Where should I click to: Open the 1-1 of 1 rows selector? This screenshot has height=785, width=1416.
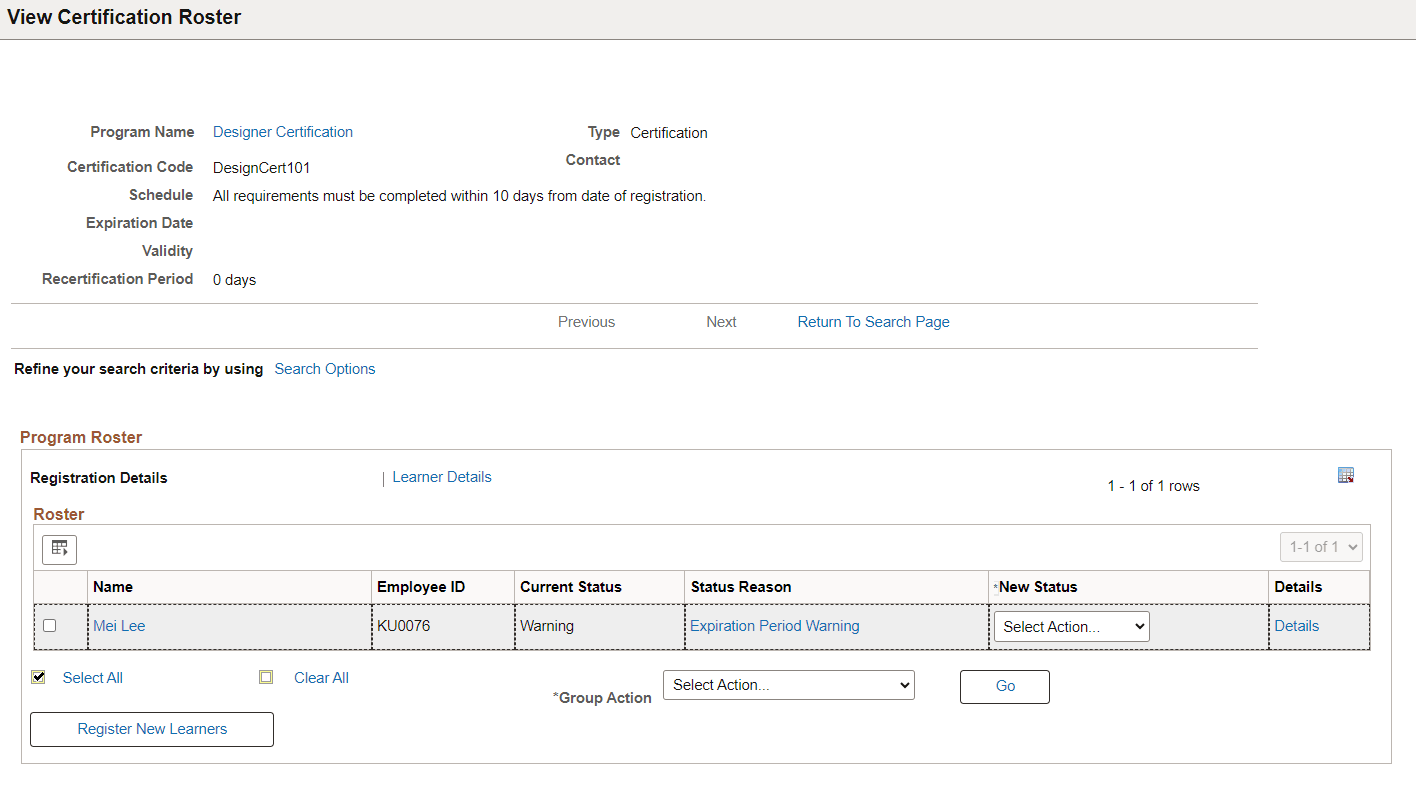click(x=1320, y=547)
